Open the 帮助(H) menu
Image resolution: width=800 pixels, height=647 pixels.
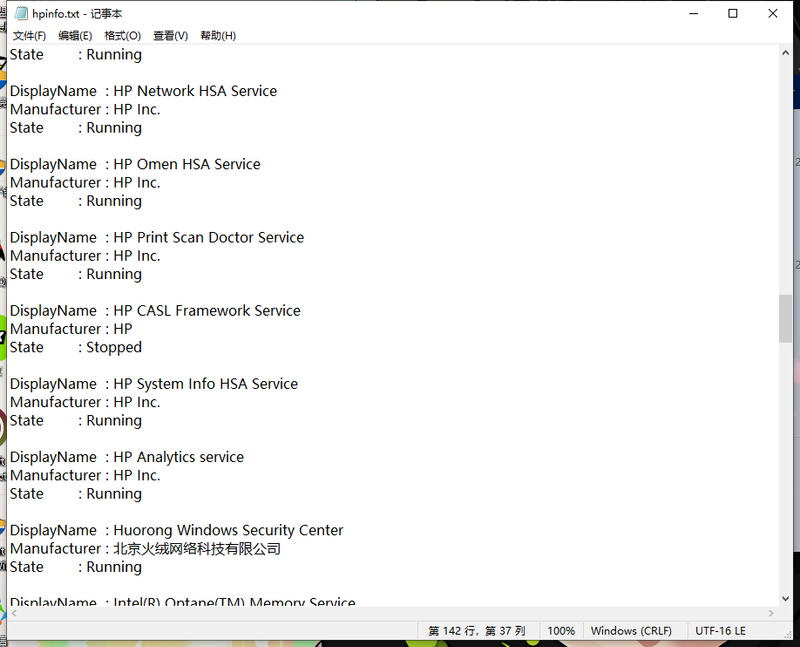pyautogui.click(x=218, y=36)
